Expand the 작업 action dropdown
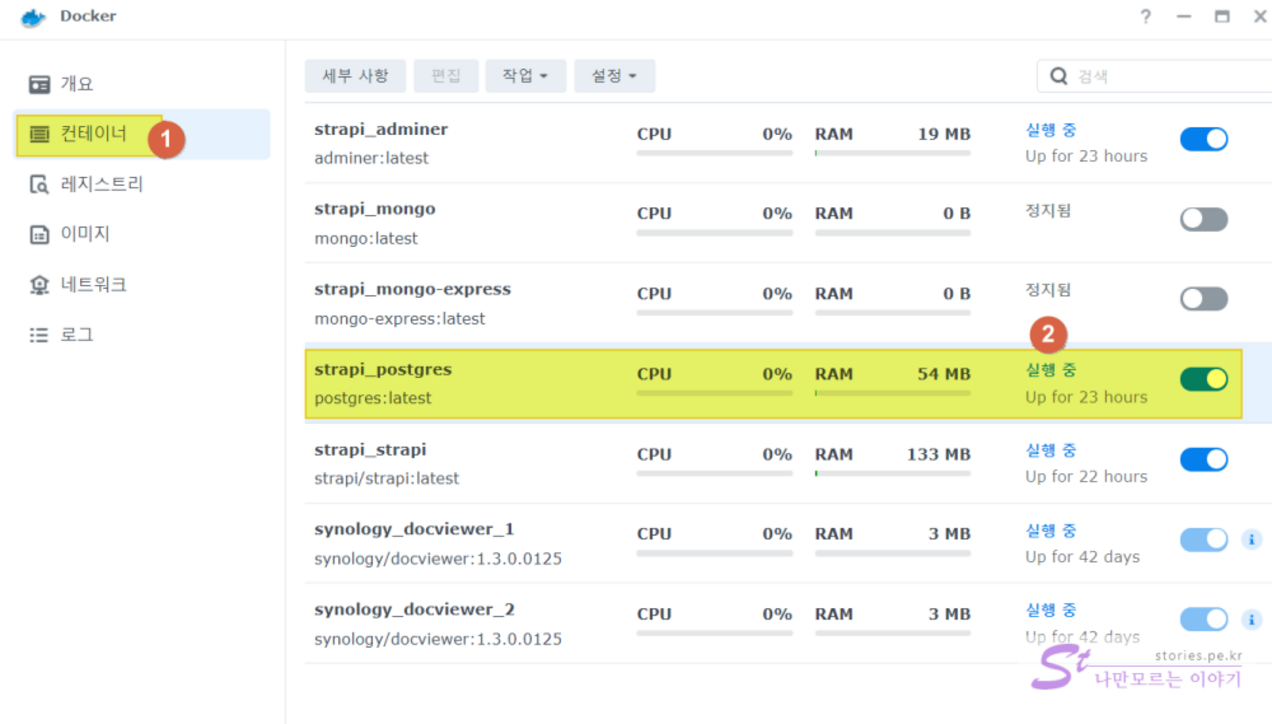This screenshot has height=724, width=1272. click(x=525, y=76)
